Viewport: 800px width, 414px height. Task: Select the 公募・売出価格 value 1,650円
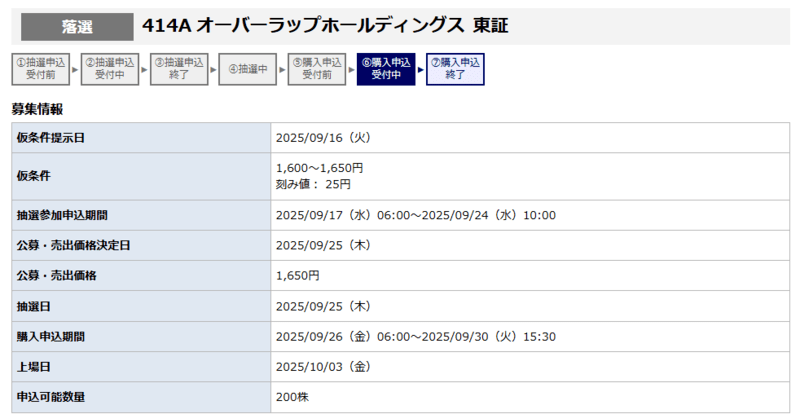[x=297, y=275]
